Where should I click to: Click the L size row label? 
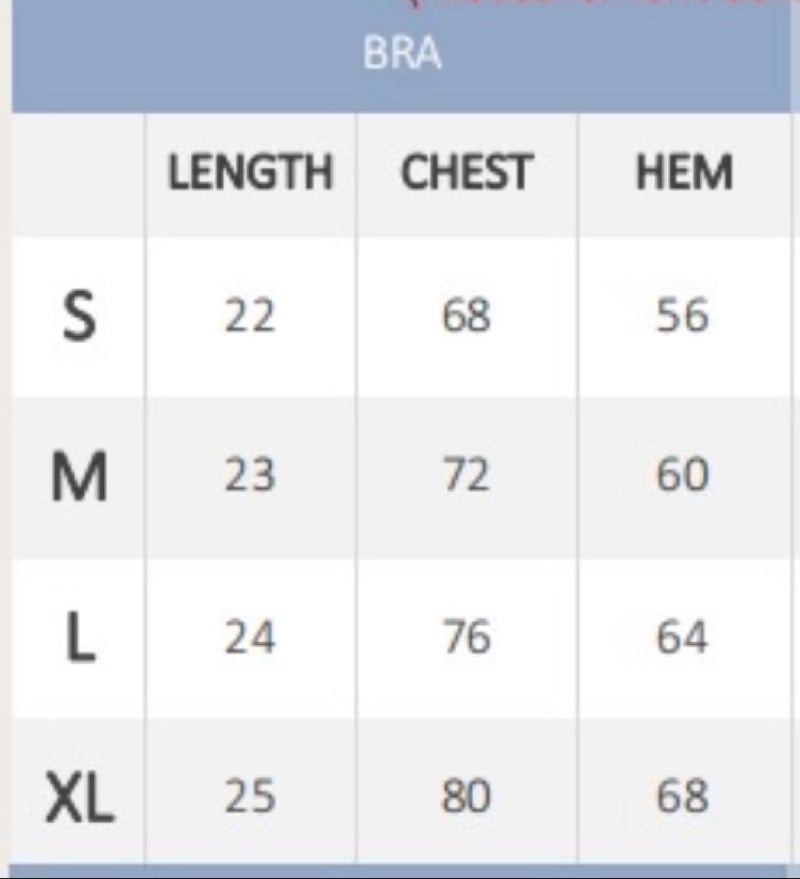coord(78,638)
